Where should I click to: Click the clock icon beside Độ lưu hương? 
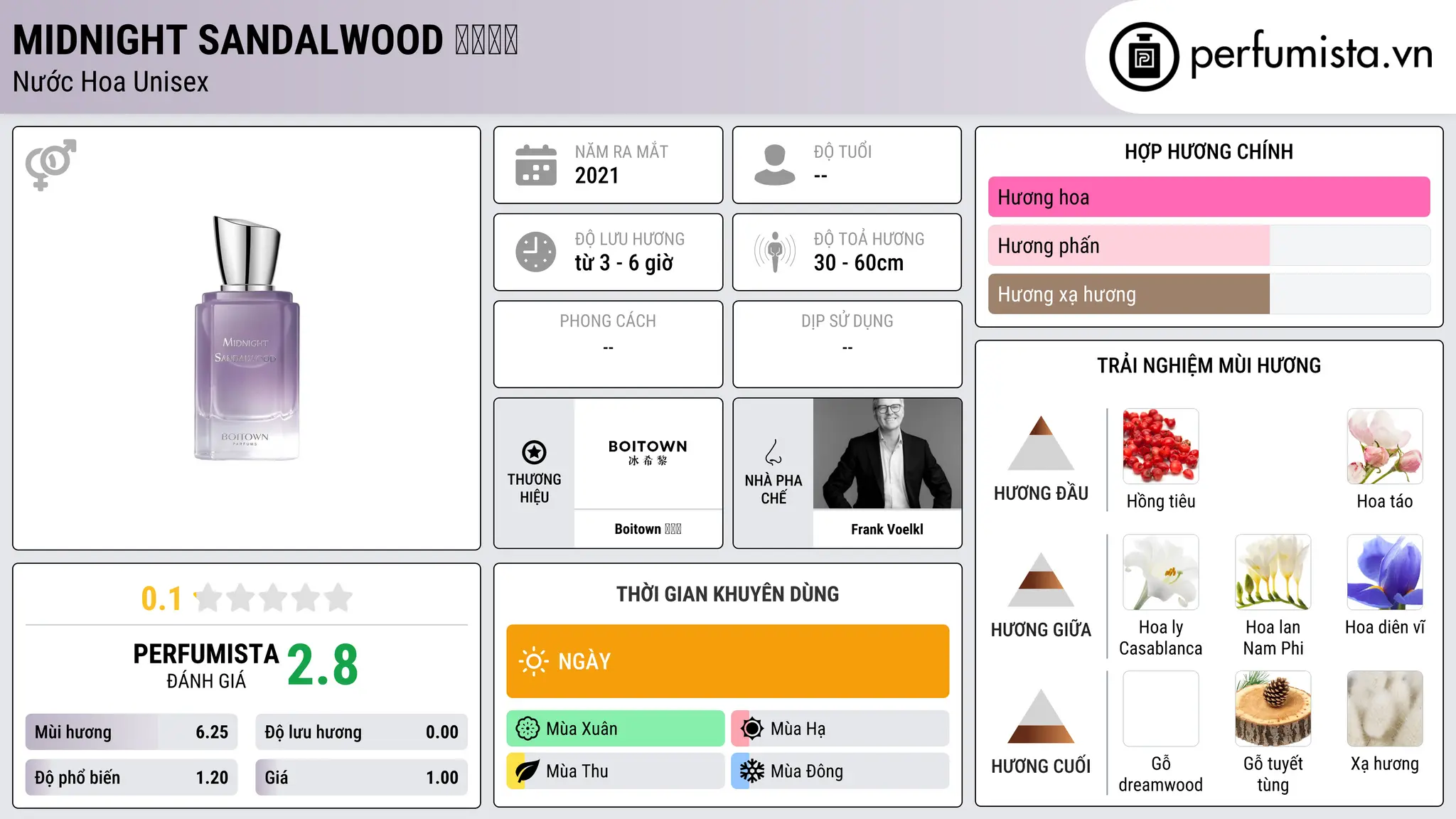536,252
